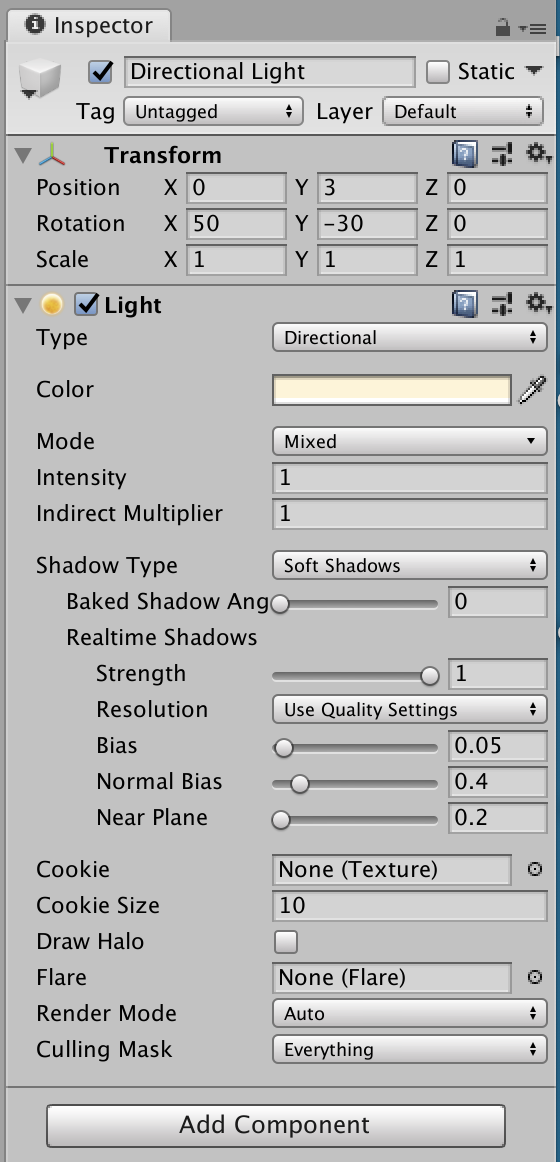The width and height of the screenshot is (560, 1162).
Task: Click the Normal Bias slider
Action: click(x=355, y=783)
